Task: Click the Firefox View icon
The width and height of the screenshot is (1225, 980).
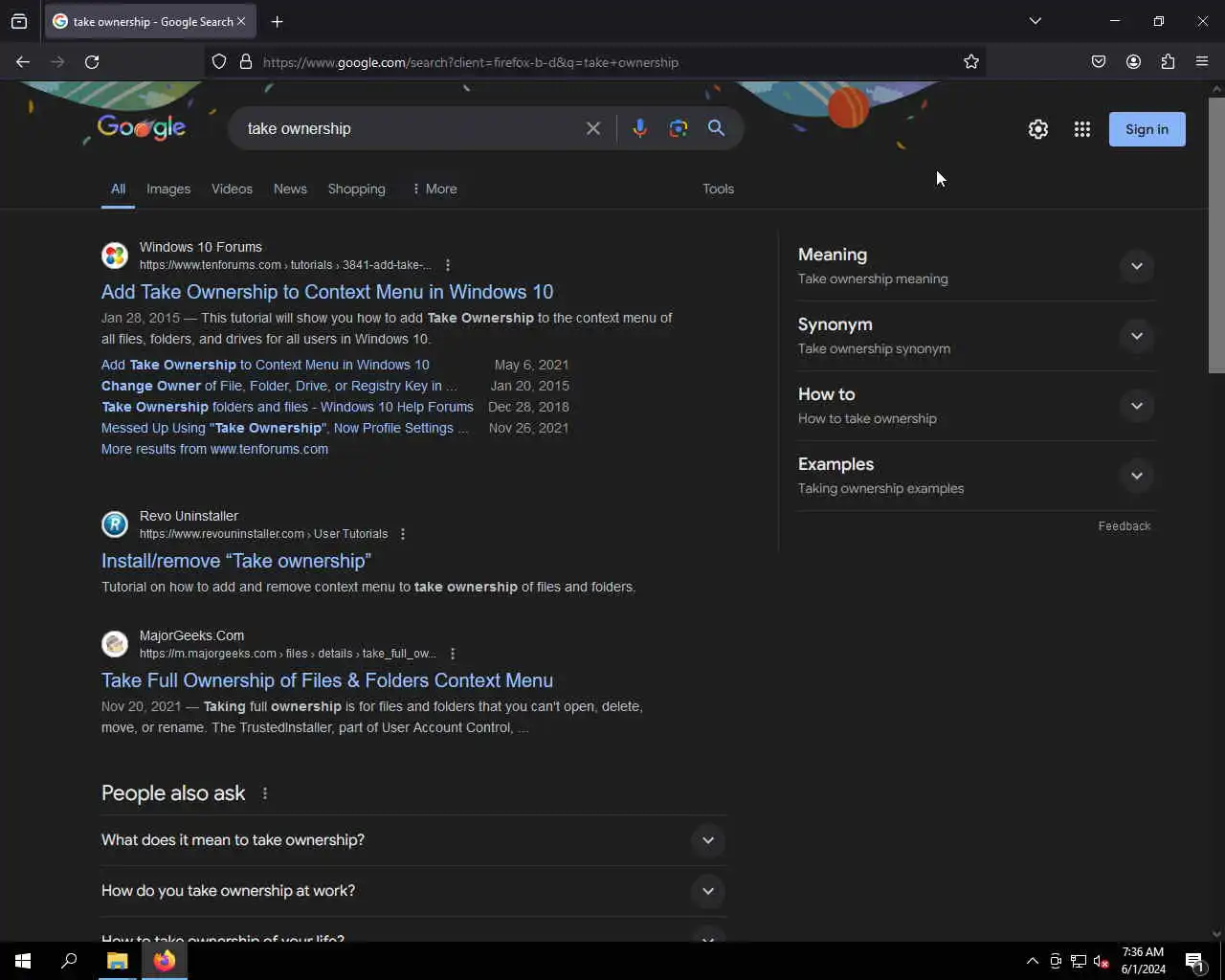Action: [x=19, y=21]
